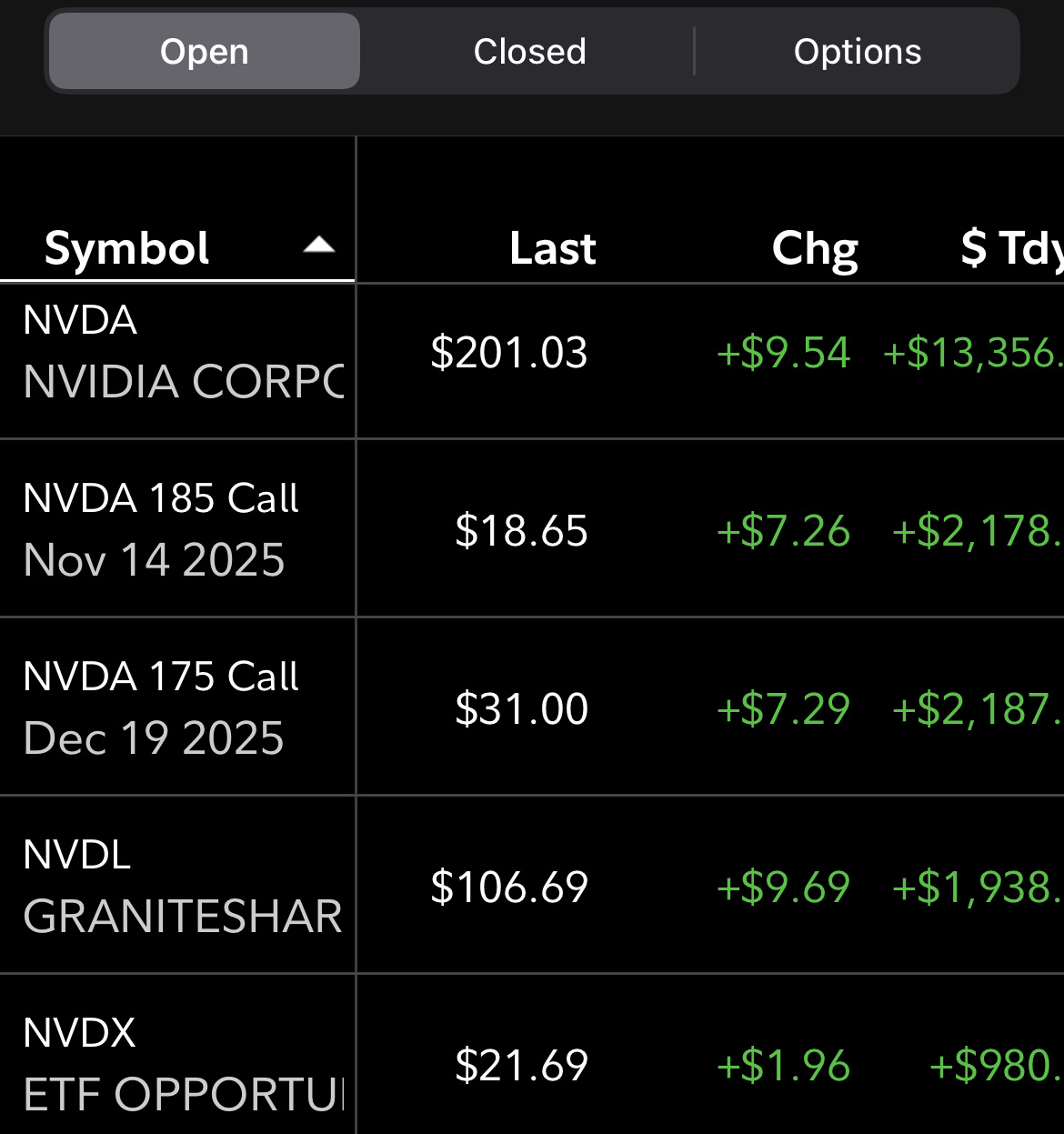The width and height of the screenshot is (1064, 1134).
Task: Tap the $106.69 last price
Action: tap(508, 888)
